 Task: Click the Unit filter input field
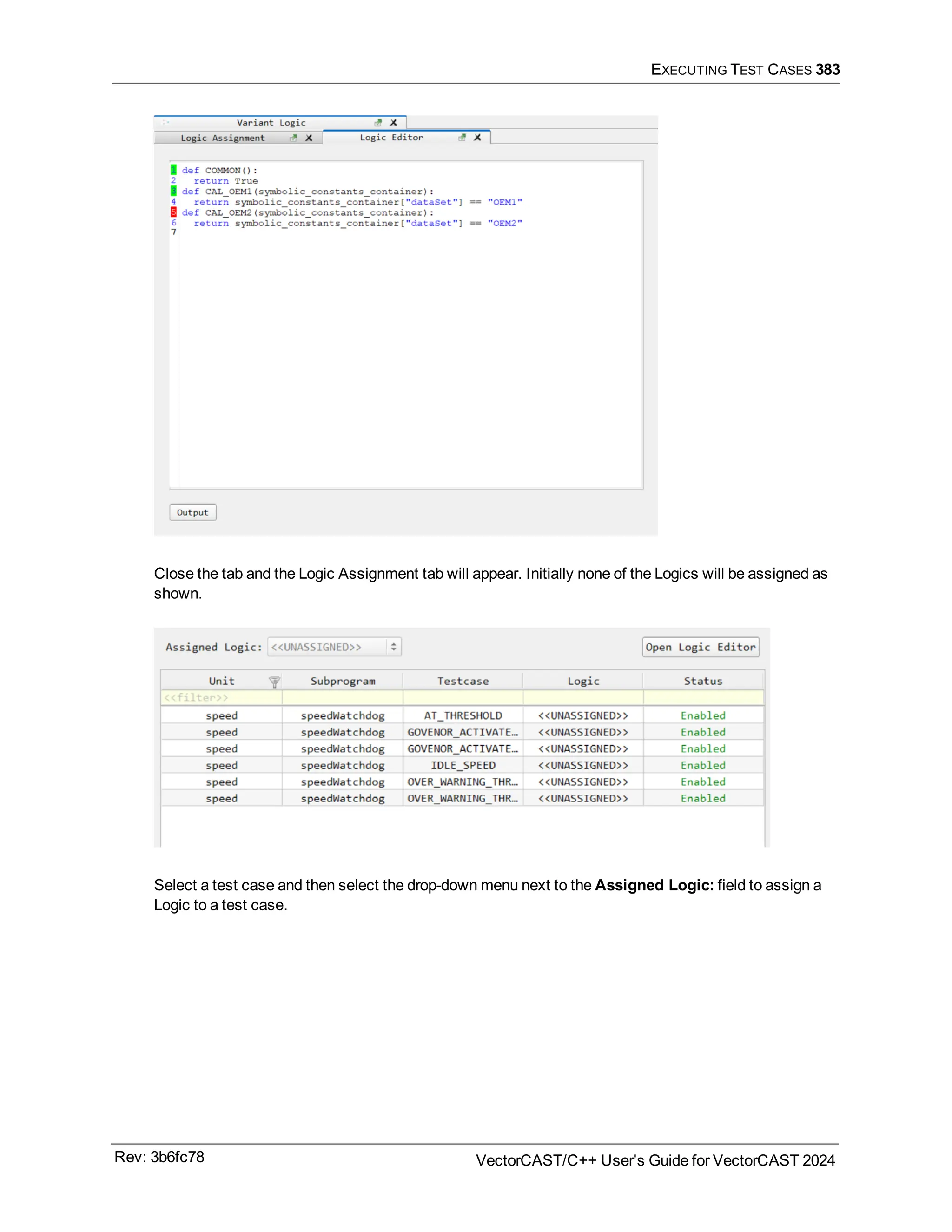[221, 698]
